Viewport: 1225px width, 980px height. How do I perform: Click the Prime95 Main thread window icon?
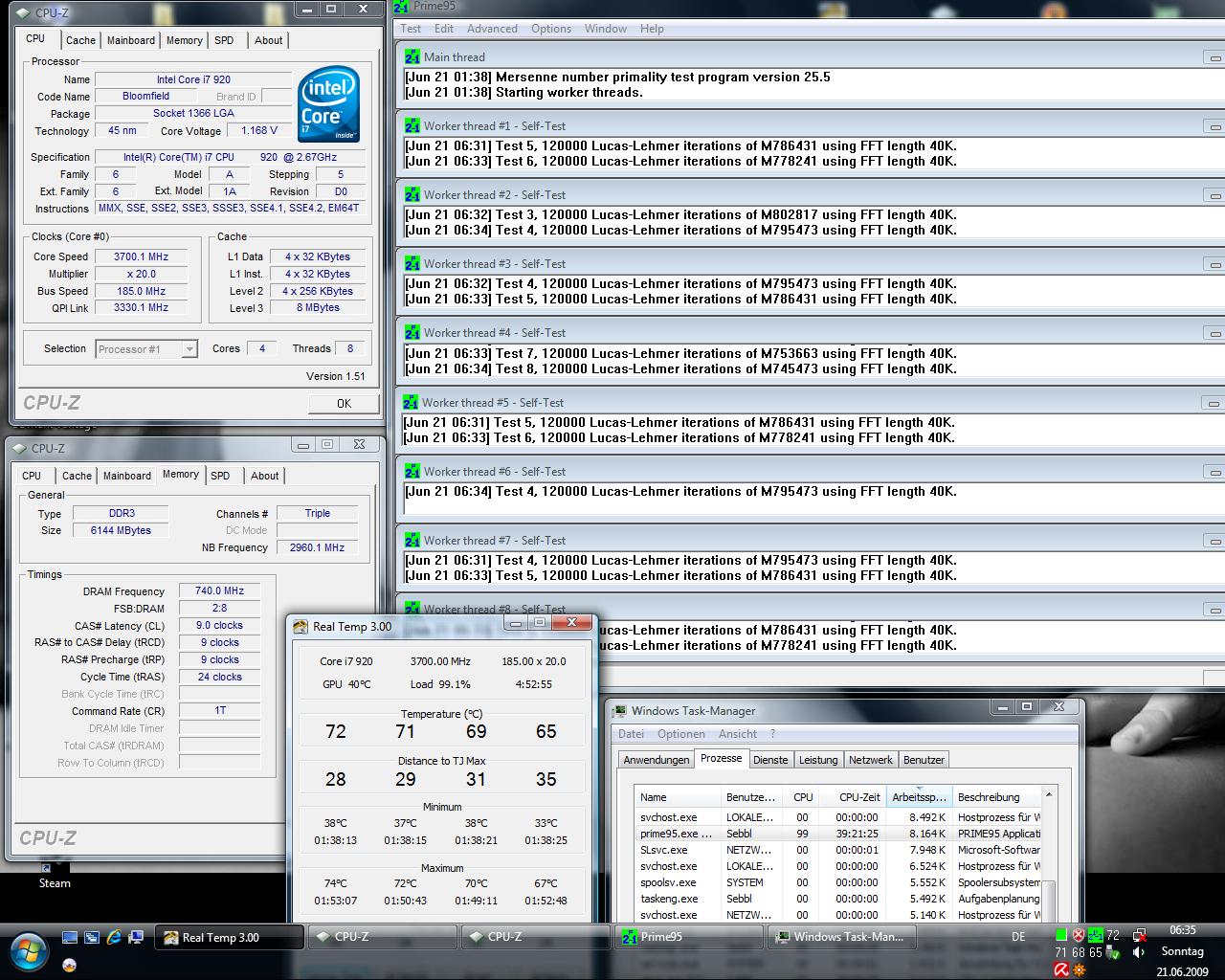412,56
